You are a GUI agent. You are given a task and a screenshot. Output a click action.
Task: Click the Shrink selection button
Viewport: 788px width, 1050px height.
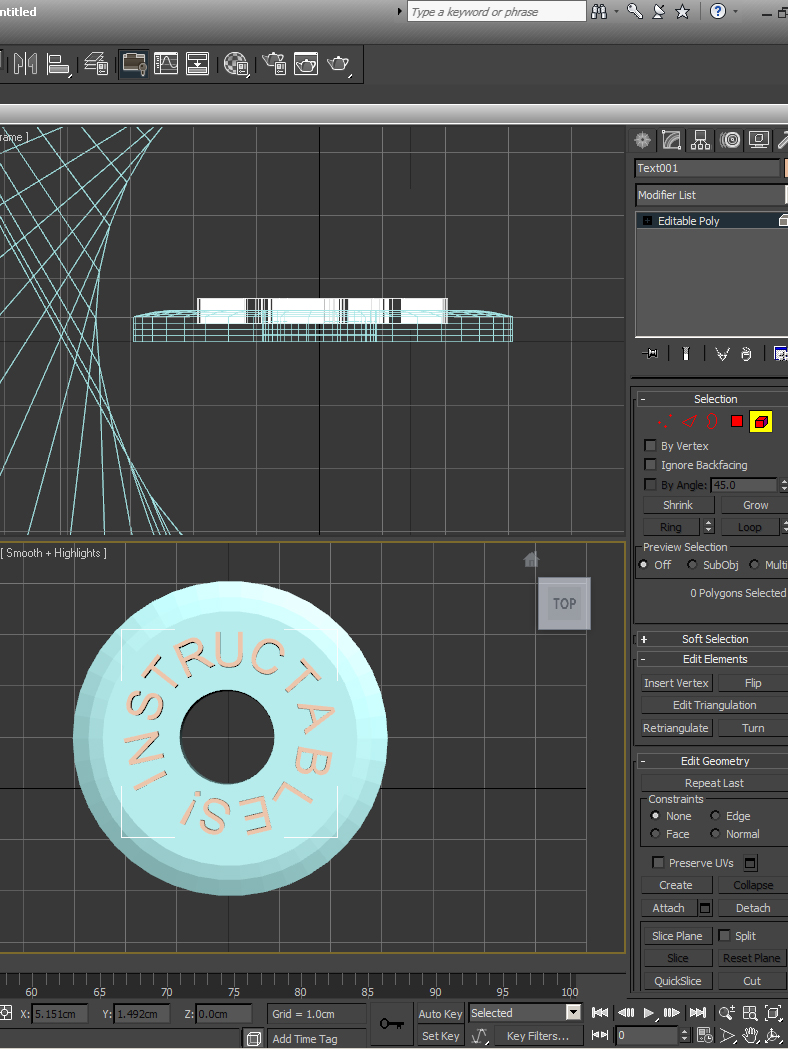678,505
